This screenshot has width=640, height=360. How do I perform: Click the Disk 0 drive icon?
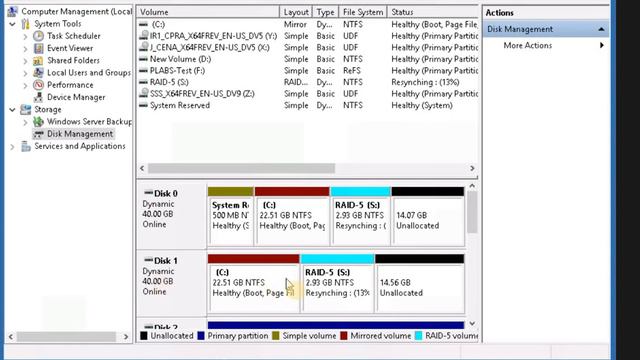click(148, 193)
